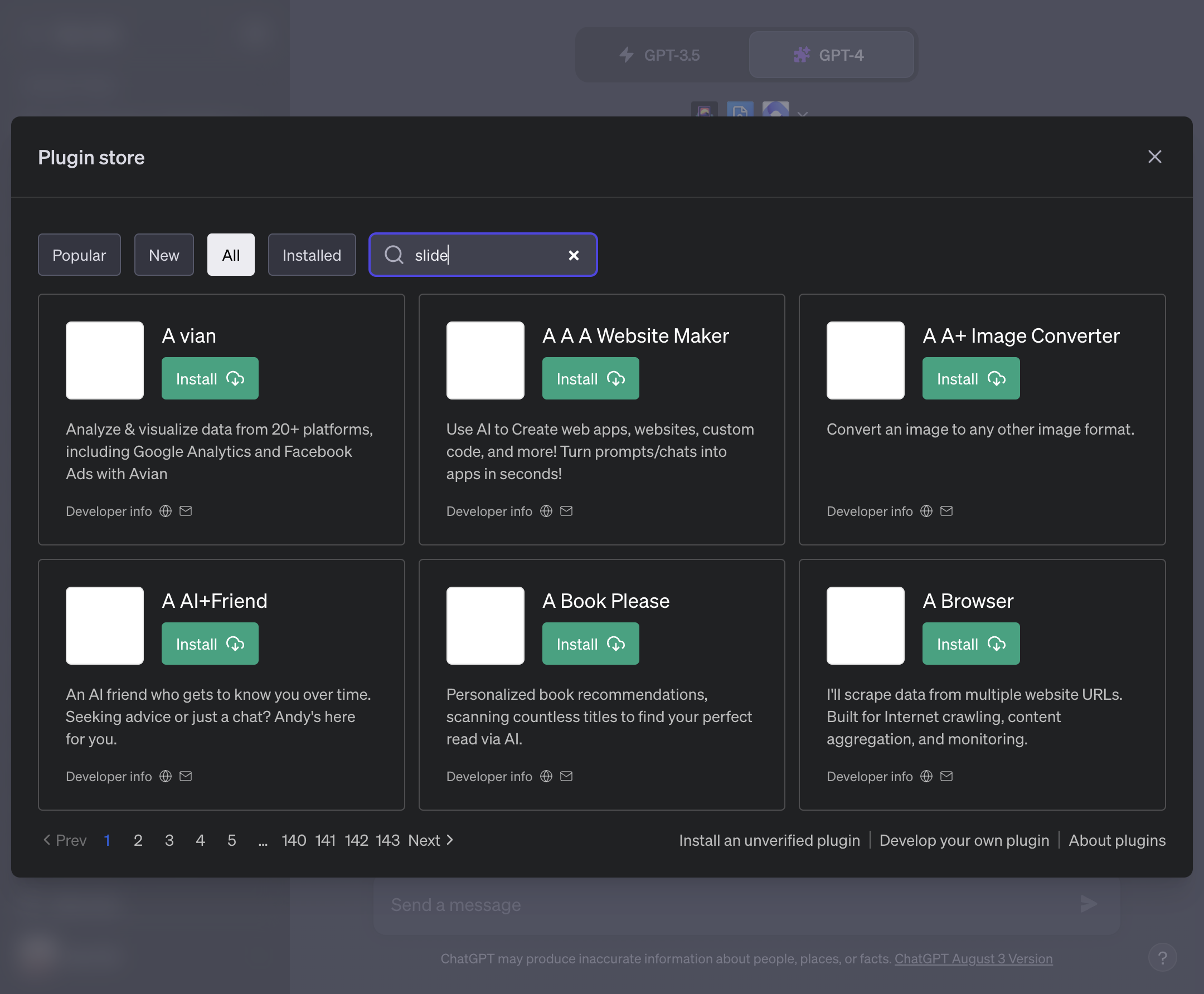Image resolution: width=1204 pixels, height=994 pixels.
Task: Install the A A A Website Maker plugin
Action: click(590, 378)
